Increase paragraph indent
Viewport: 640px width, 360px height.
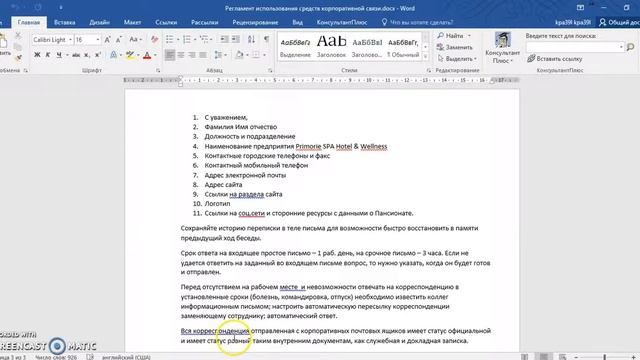coord(236,39)
